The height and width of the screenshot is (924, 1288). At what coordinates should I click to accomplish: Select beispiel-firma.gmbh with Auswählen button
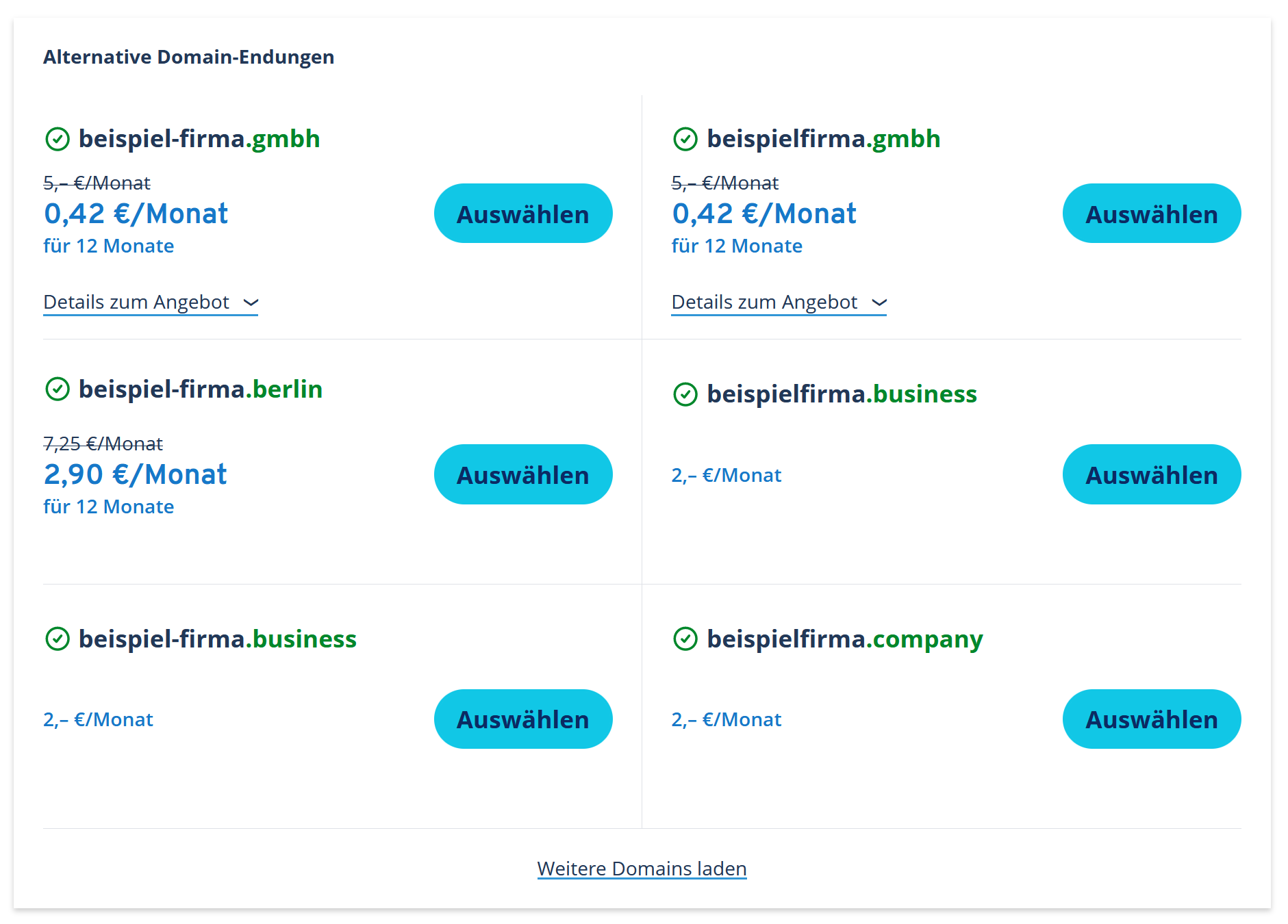(x=523, y=214)
